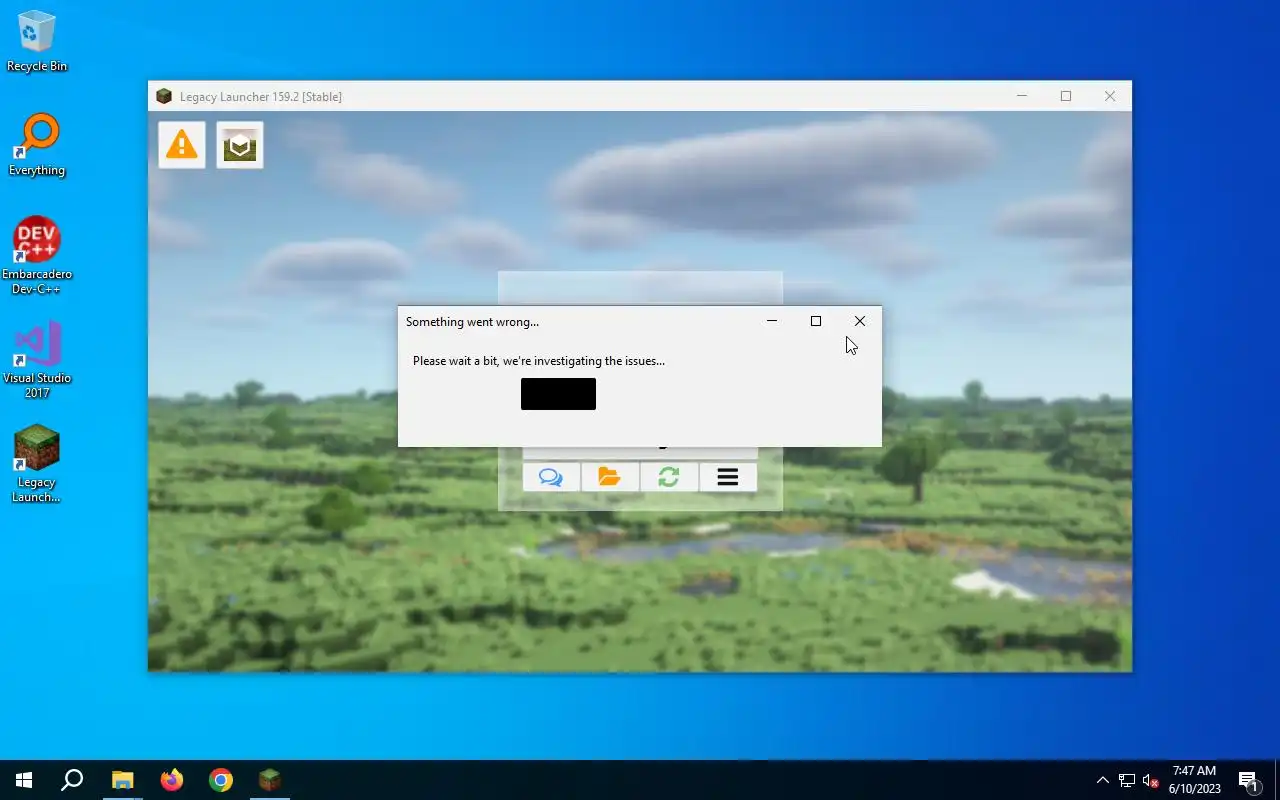Minimize the Legacy Launcher window
Viewport: 1280px width, 800px height.
1022,96
